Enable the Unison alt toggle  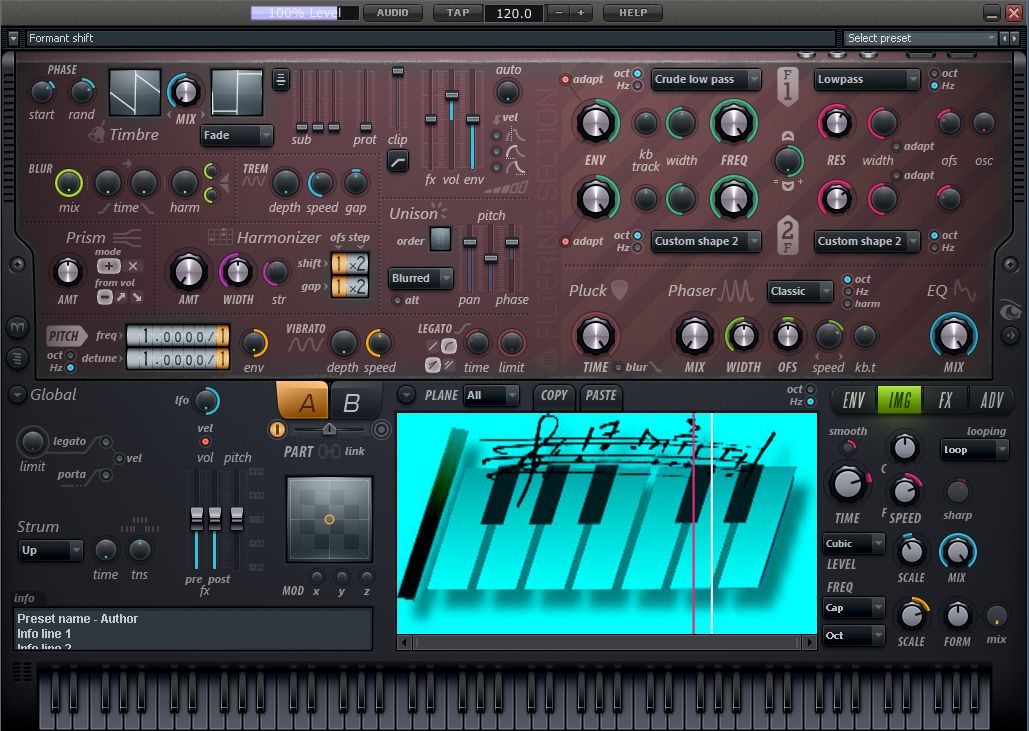coord(397,300)
